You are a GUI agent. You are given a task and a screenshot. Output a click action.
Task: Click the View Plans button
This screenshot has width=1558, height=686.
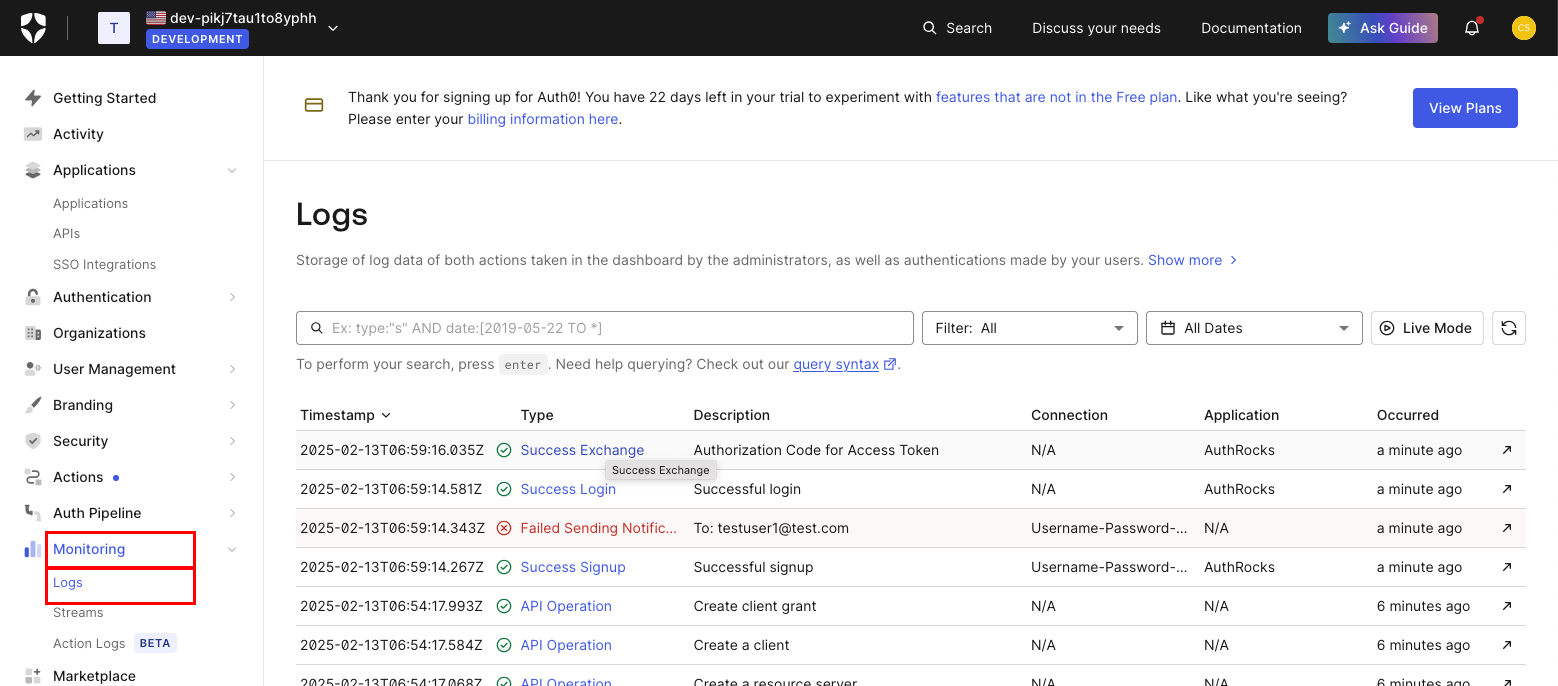point(1464,108)
